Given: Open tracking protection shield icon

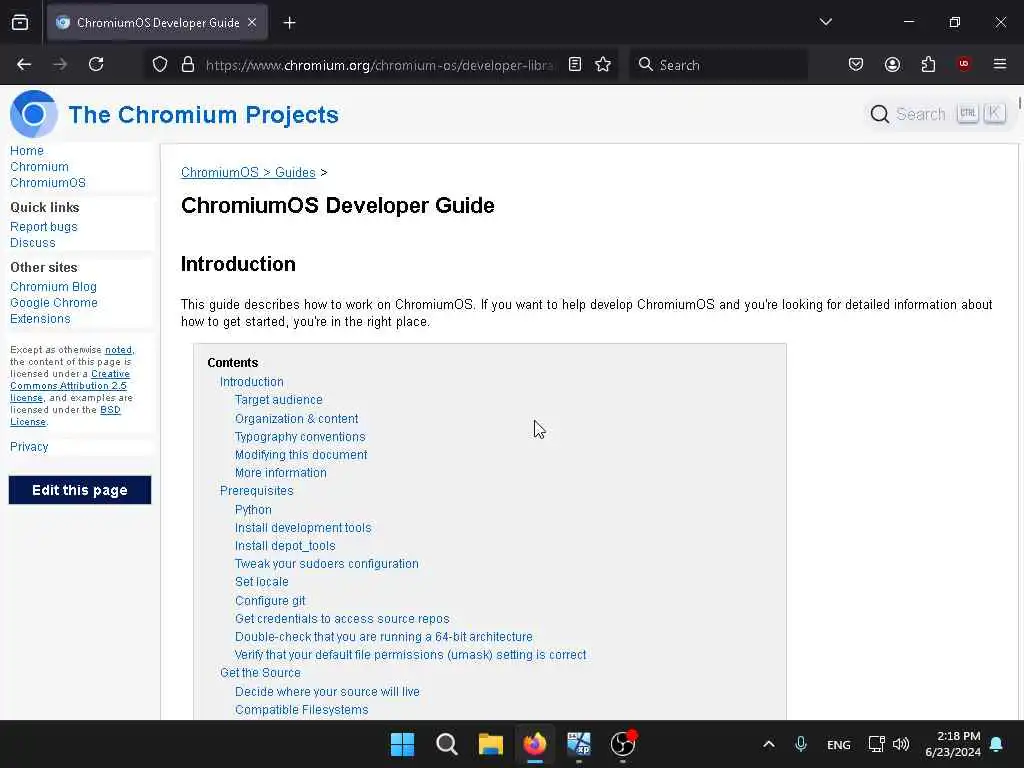Looking at the screenshot, I should point(160,64).
